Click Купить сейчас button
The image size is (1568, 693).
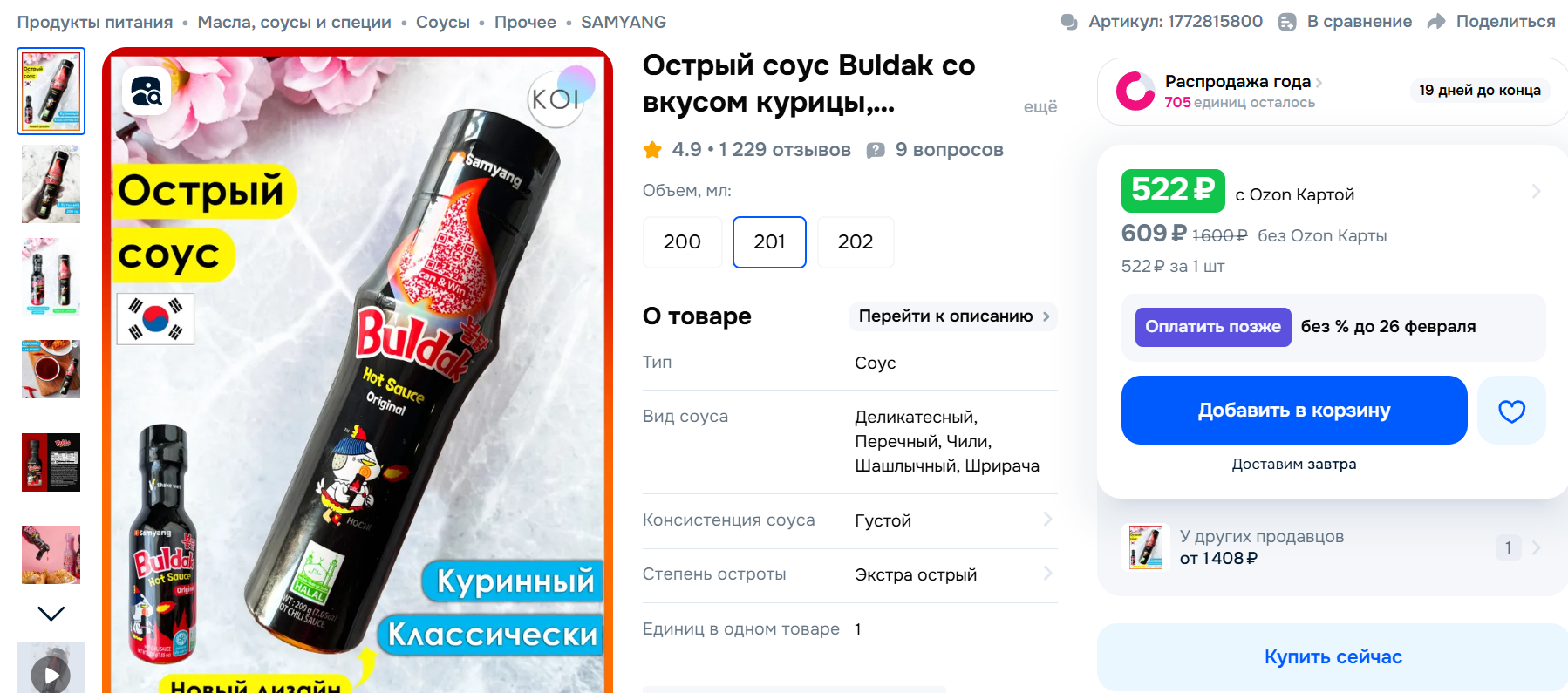[x=1333, y=657]
